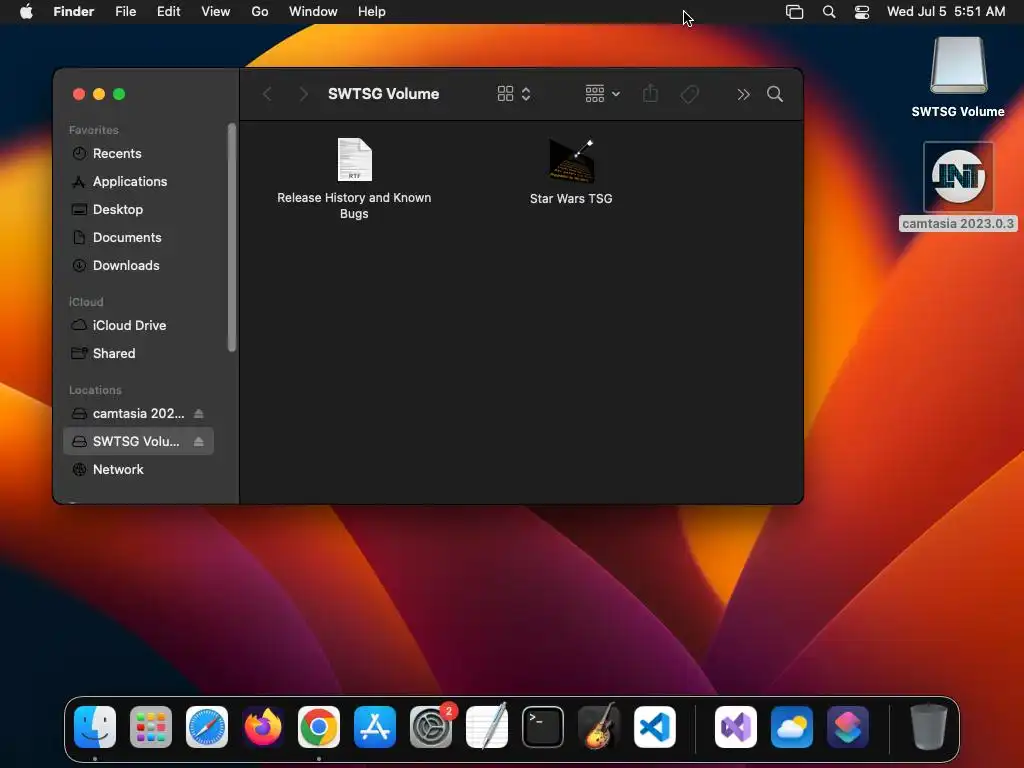Switch view with icon view selector
The image size is (1024, 768).
pos(514,94)
